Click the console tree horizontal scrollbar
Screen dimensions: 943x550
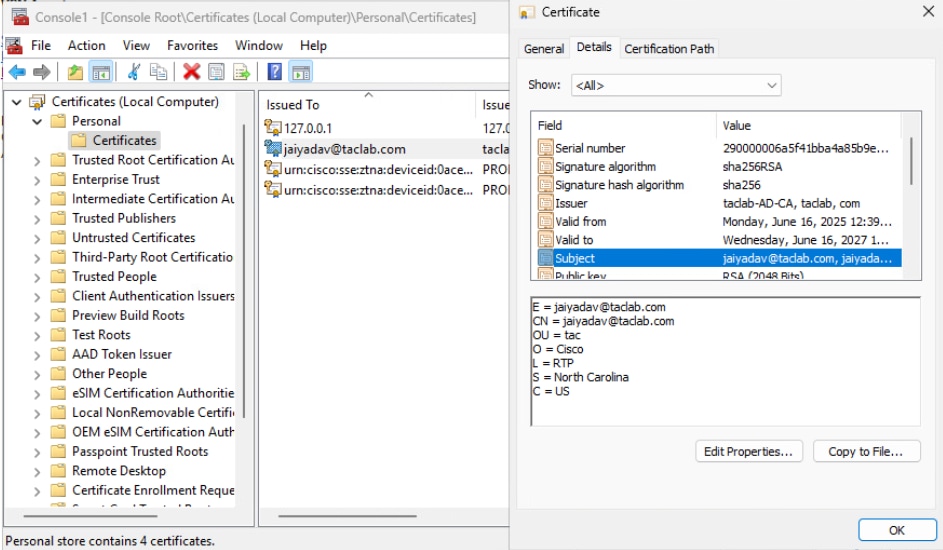[90, 516]
